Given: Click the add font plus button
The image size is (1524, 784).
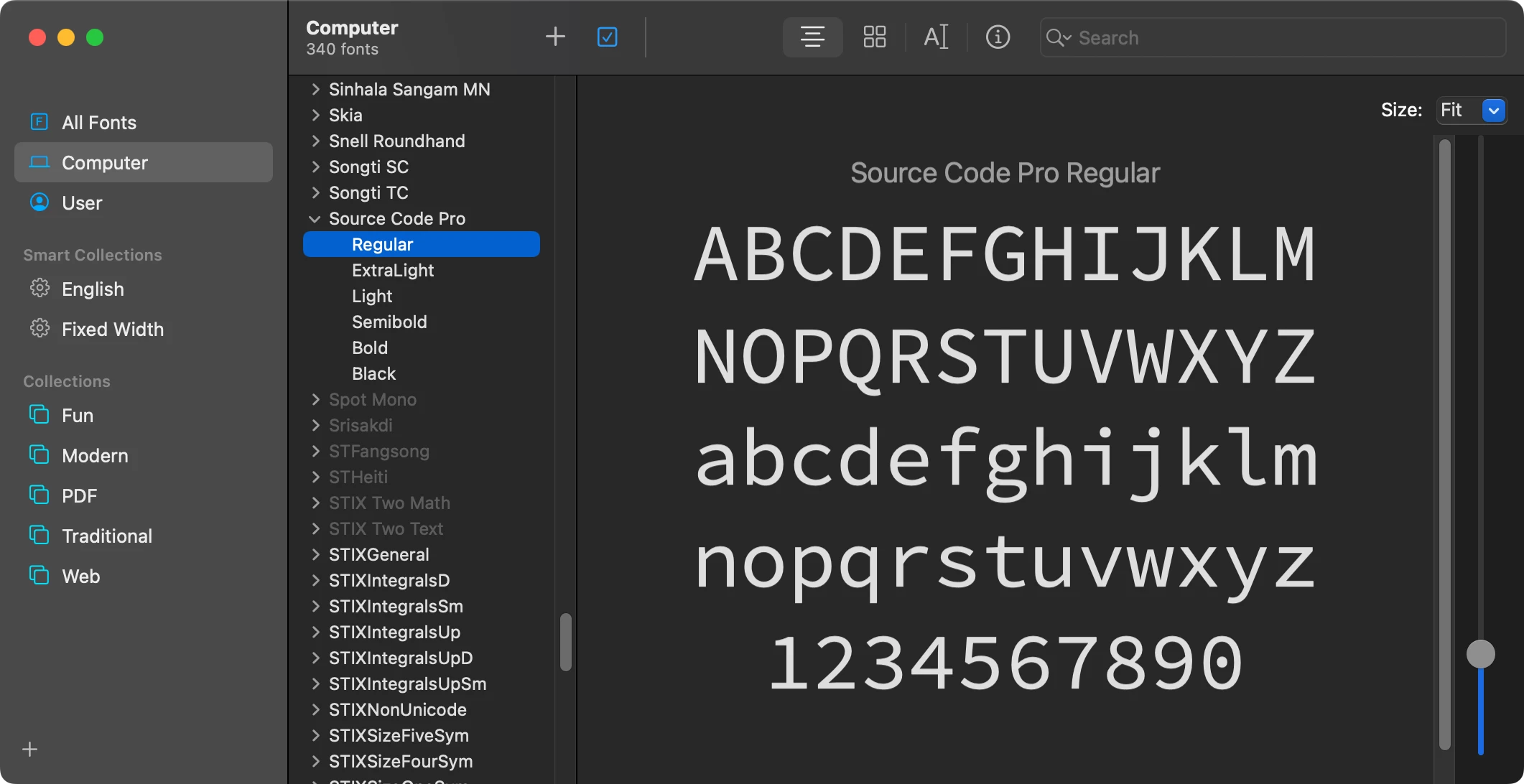Looking at the screenshot, I should (555, 37).
